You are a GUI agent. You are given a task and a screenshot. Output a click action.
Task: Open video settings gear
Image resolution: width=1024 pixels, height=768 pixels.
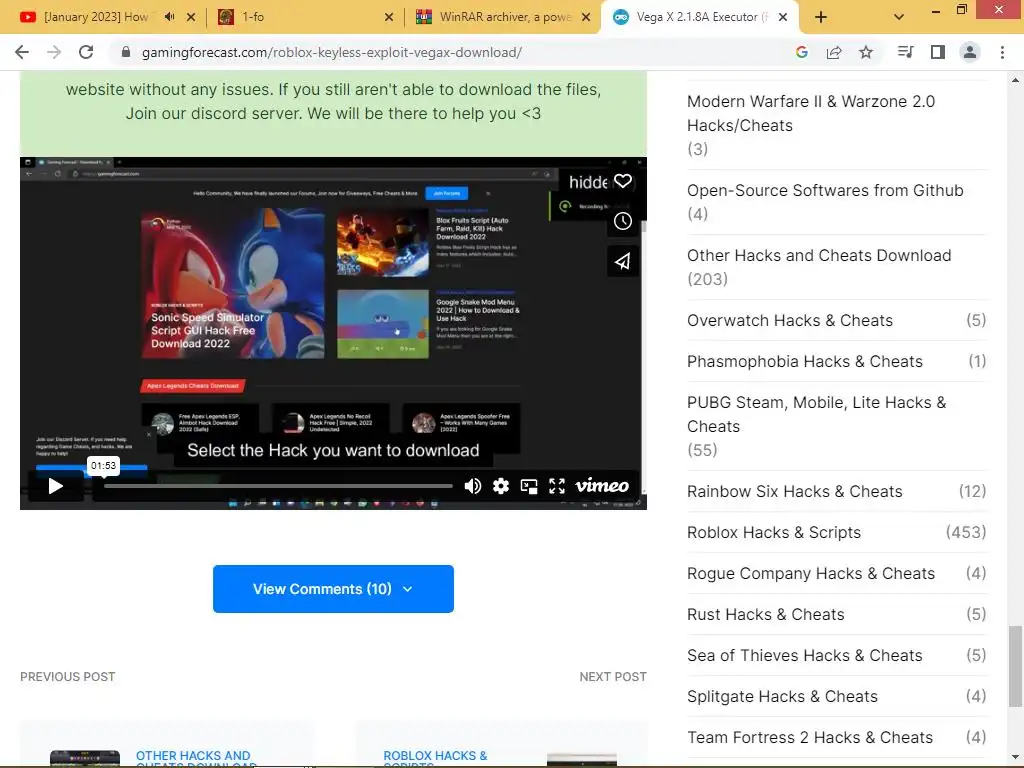(x=501, y=486)
